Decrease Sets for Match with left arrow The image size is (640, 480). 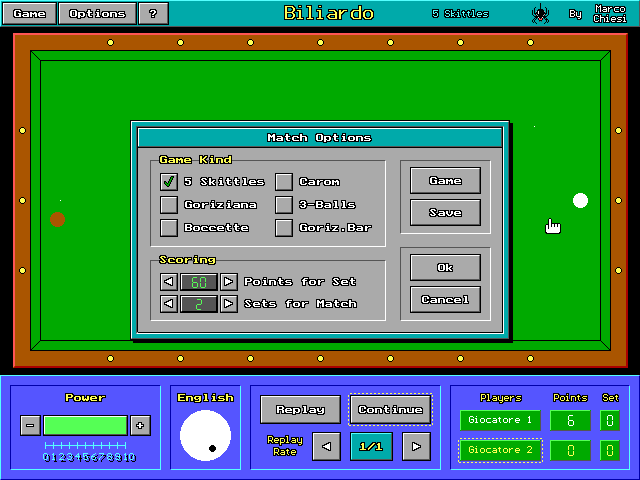pyautogui.click(x=169, y=304)
